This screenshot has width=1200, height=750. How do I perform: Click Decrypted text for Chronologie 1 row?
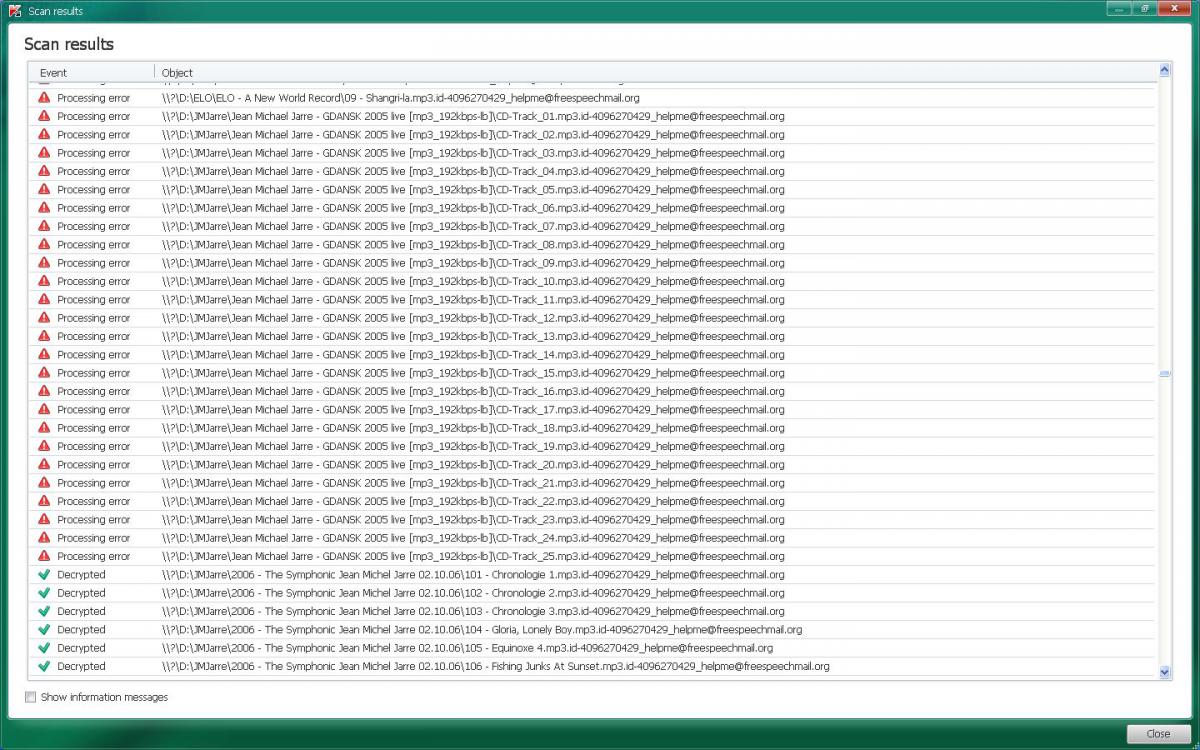point(81,574)
